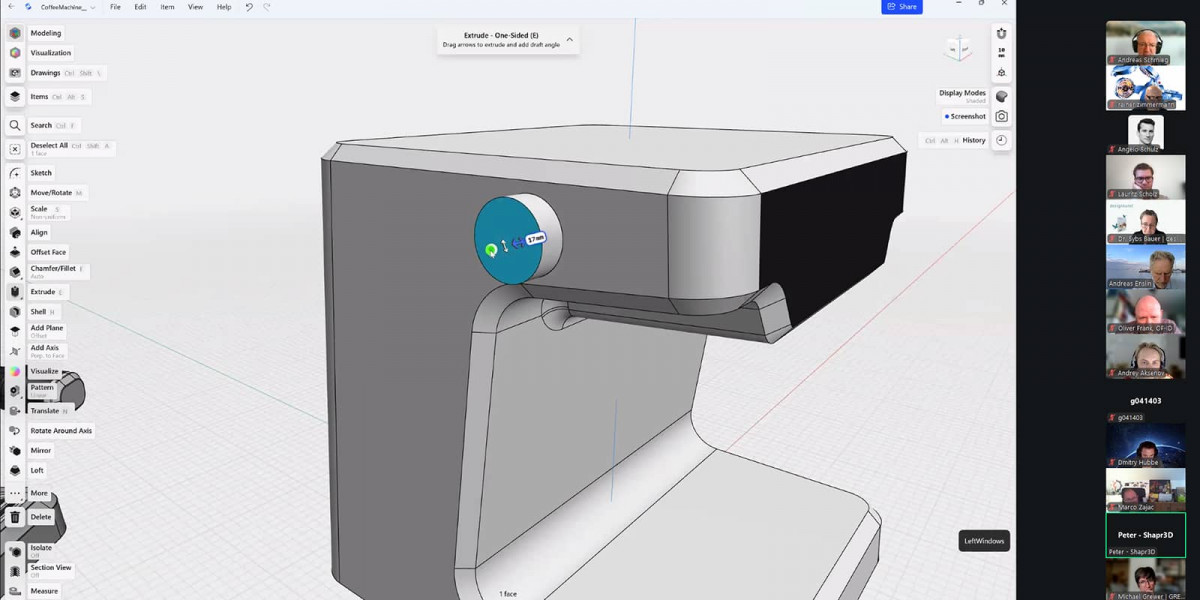
Task: Click the blue Share button
Action: tap(901, 7)
